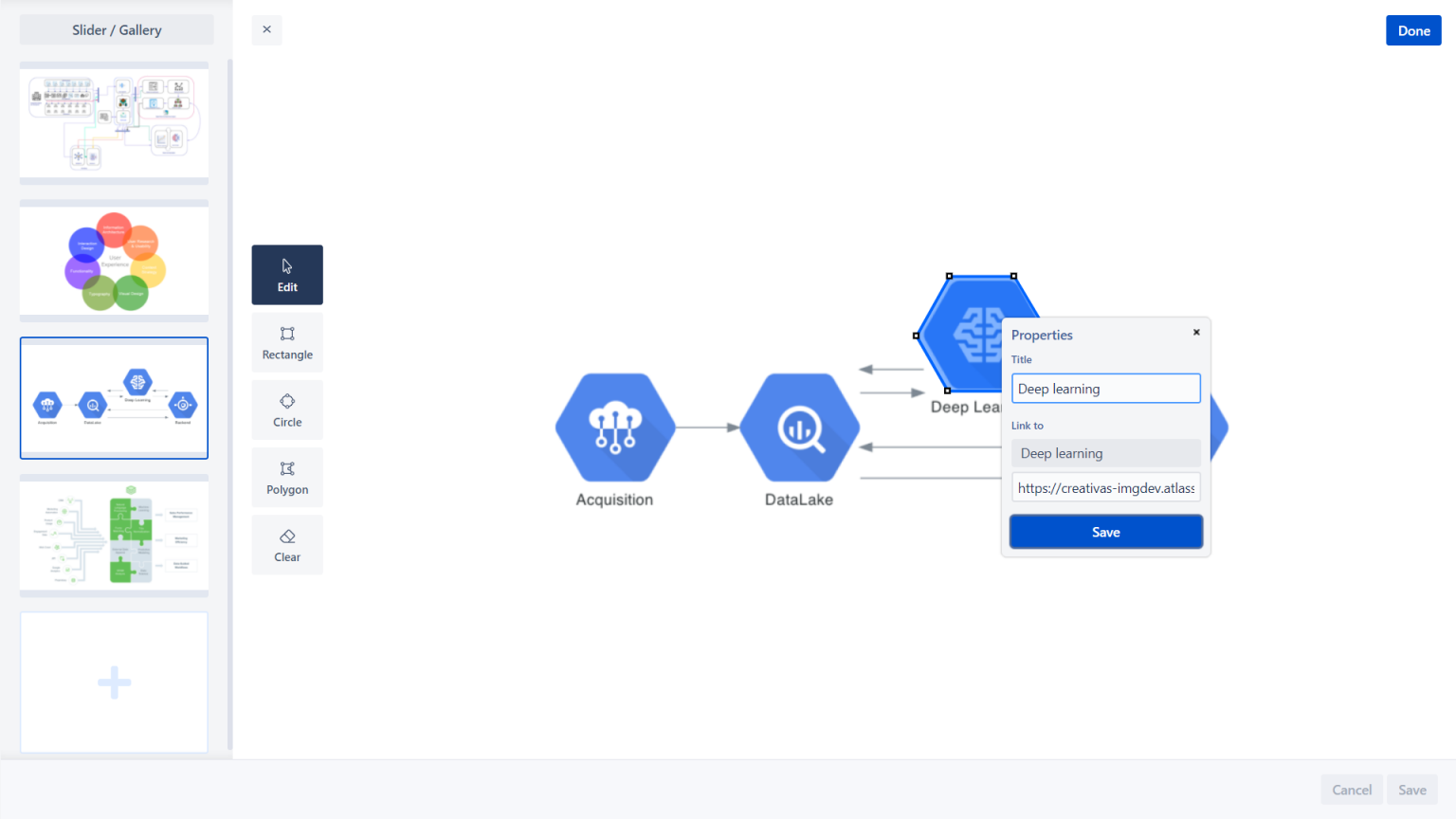Select the Circle drawing tool
This screenshot has width=1456, height=819.
click(286, 409)
